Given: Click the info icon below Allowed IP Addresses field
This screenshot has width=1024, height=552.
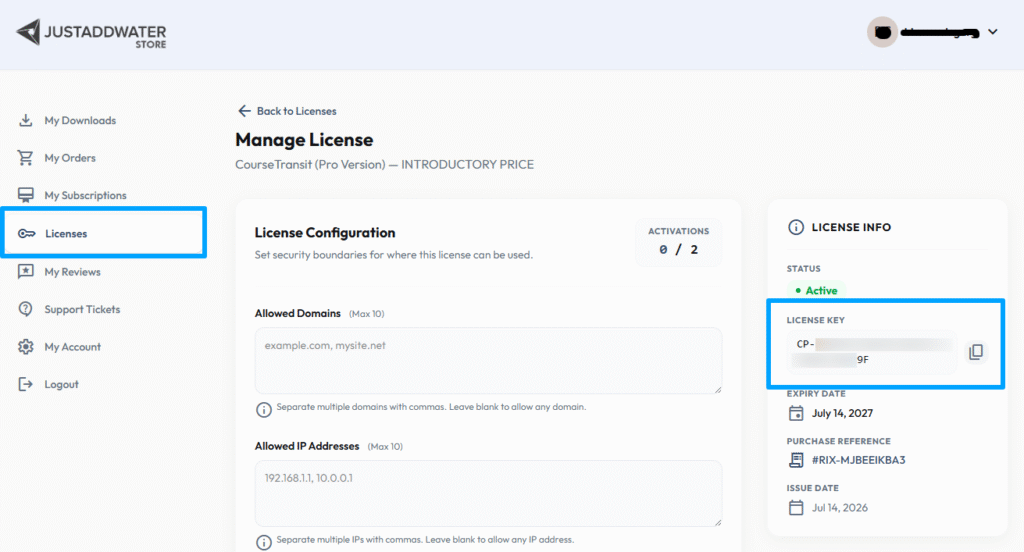Looking at the screenshot, I should (x=263, y=542).
